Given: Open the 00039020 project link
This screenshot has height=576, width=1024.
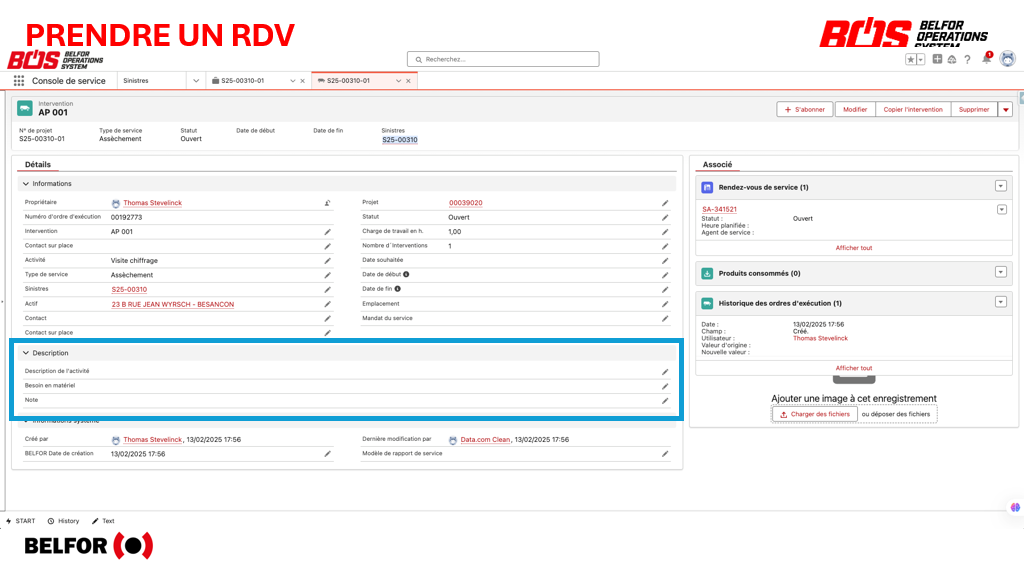Looking at the screenshot, I should click(466, 203).
